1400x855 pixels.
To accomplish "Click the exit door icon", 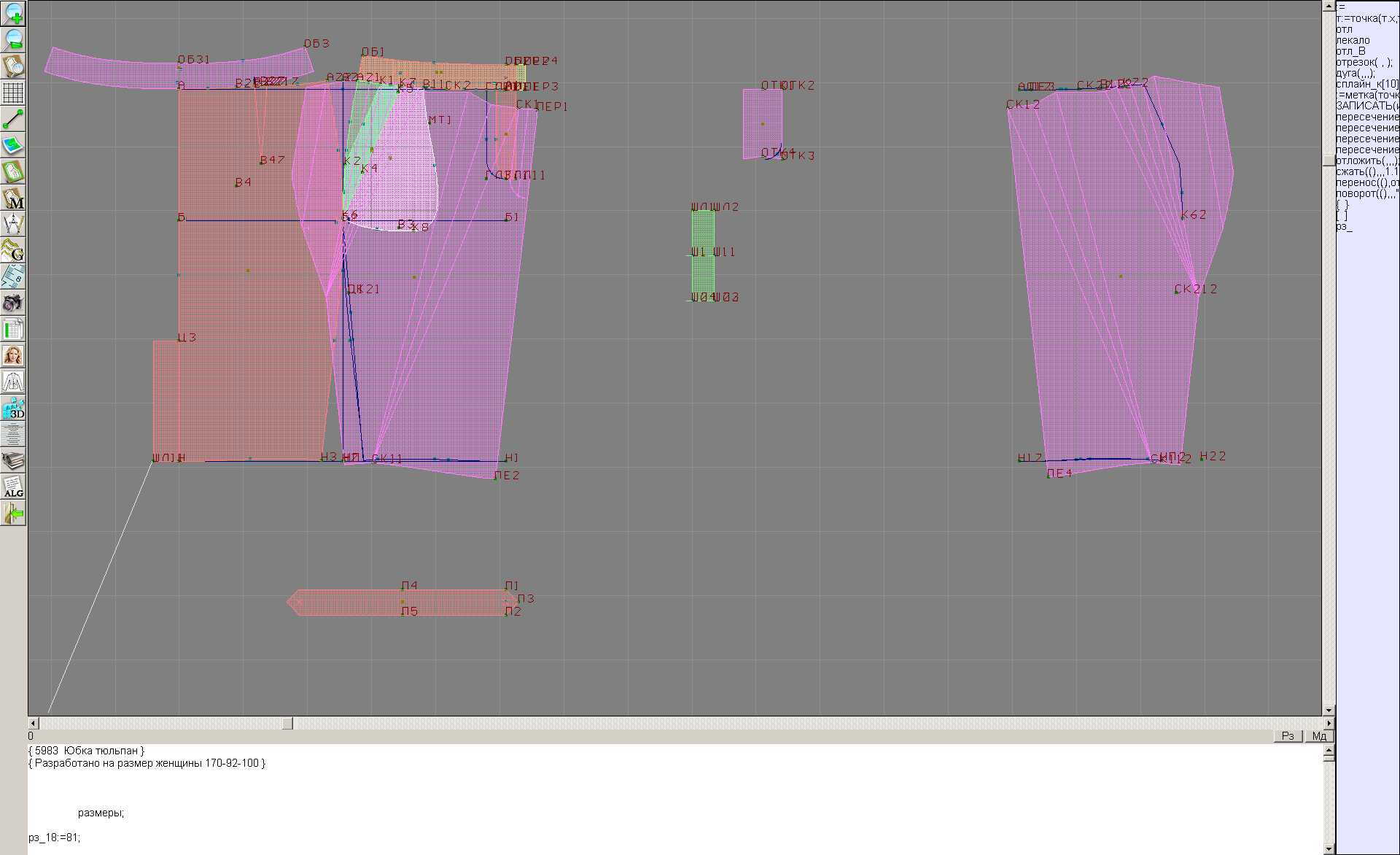I will tap(13, 513).
